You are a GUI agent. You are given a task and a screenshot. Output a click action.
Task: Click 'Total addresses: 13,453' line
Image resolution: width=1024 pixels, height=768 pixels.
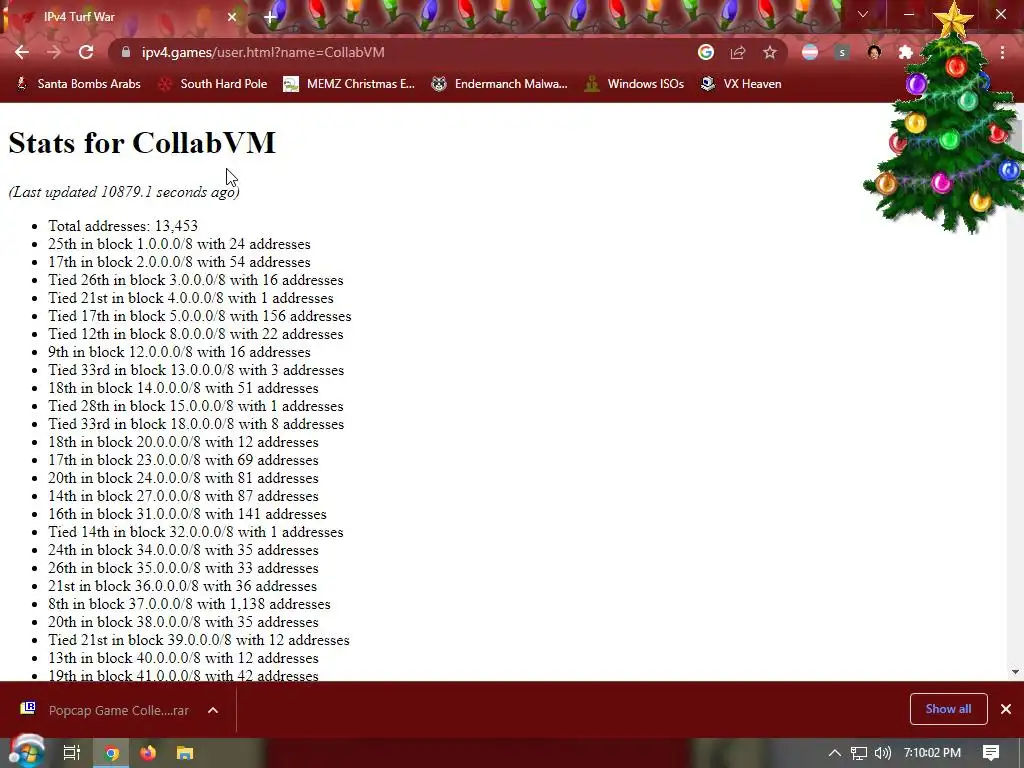[x=123, y=226]
